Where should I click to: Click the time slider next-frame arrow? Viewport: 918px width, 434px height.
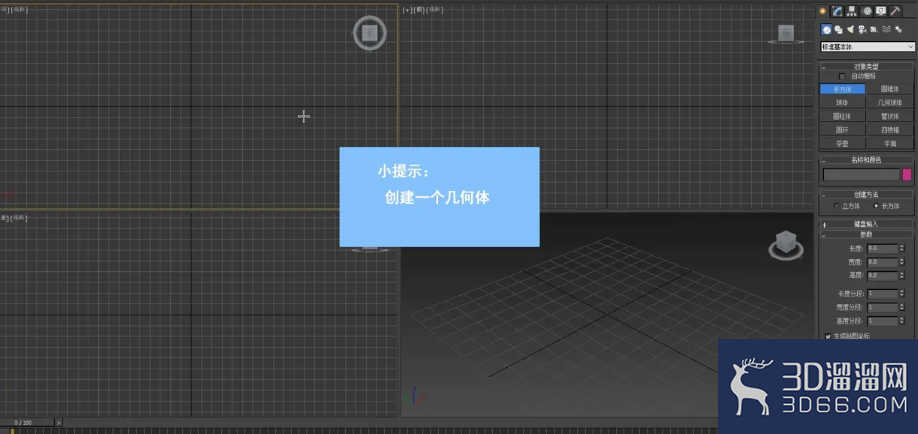point(59,422)
